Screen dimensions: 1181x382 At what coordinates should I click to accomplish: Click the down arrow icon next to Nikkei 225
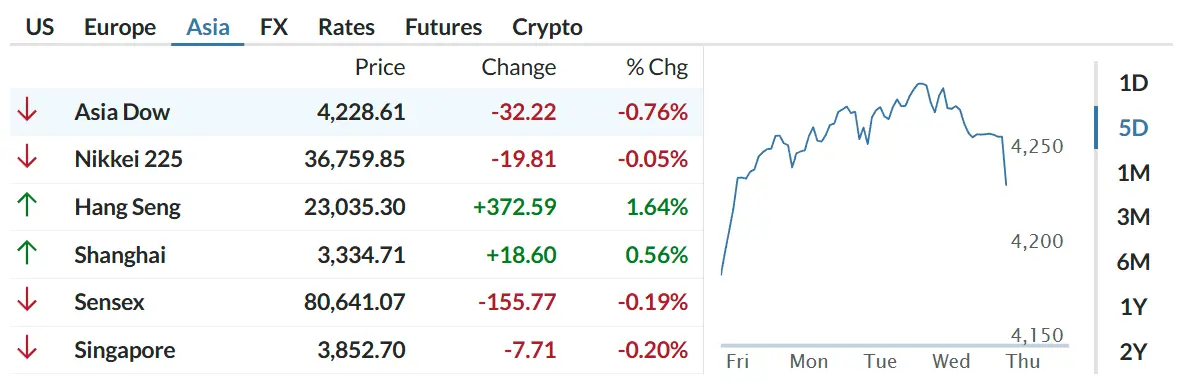pos(27,159)
